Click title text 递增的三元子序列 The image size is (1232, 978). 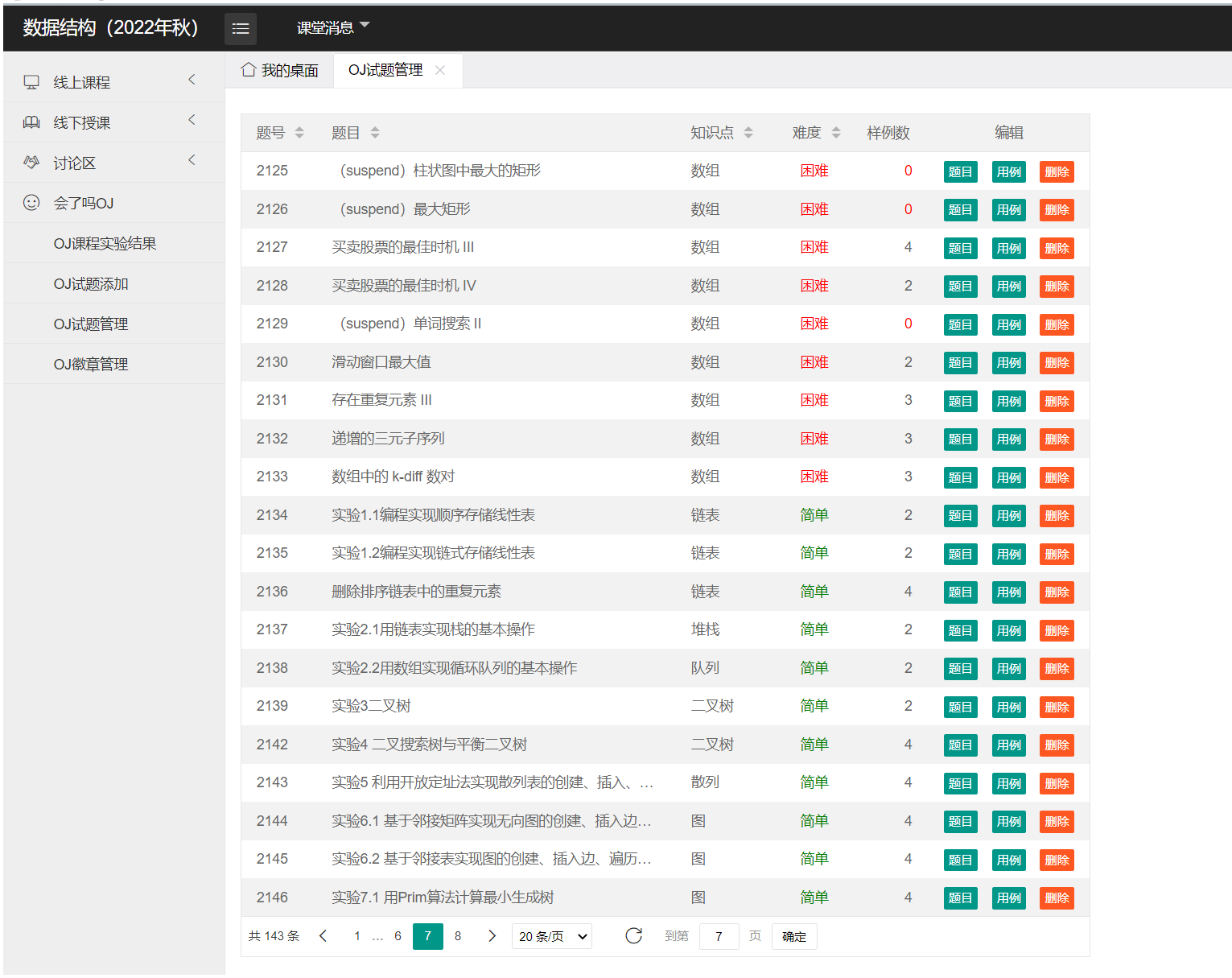click(388, 439)
